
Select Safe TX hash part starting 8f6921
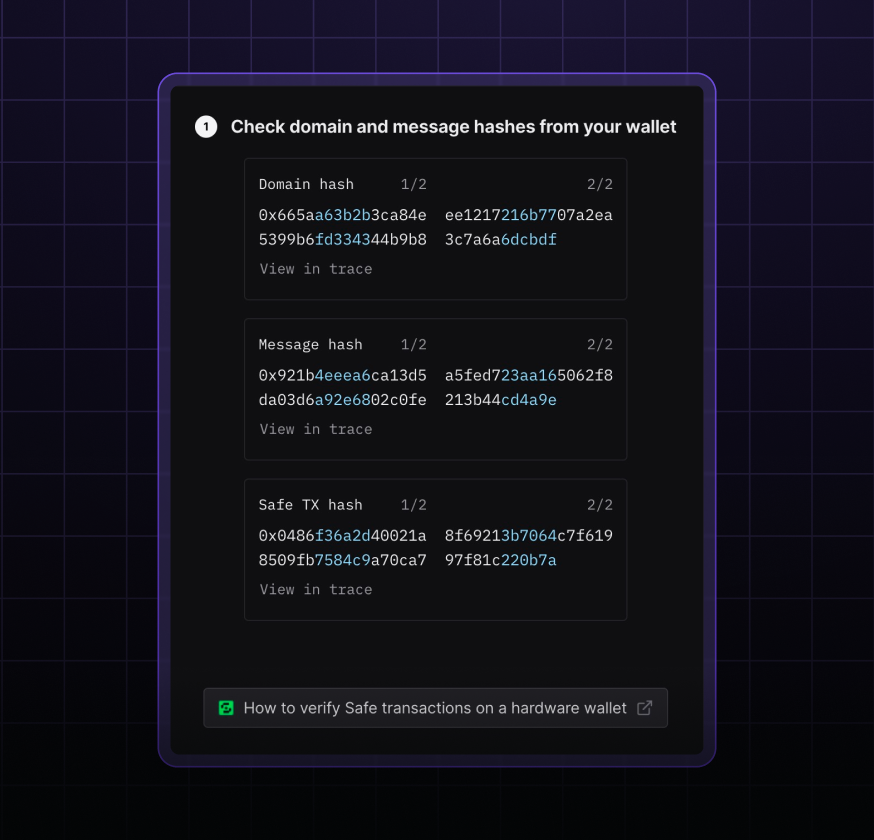tap(528, 547)
